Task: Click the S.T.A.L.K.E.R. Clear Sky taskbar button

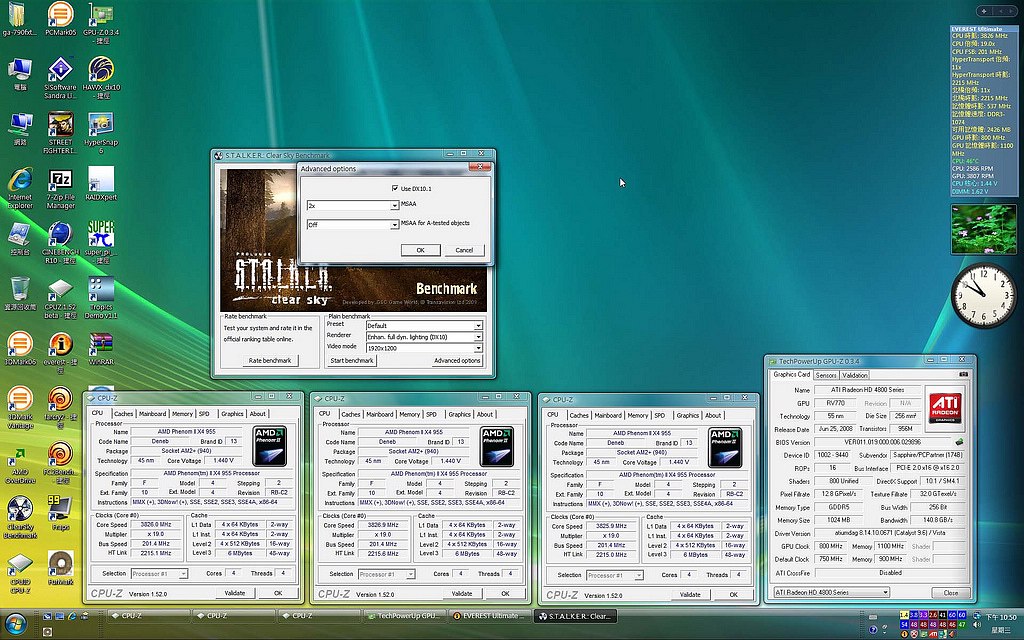Action: [575, 615]
